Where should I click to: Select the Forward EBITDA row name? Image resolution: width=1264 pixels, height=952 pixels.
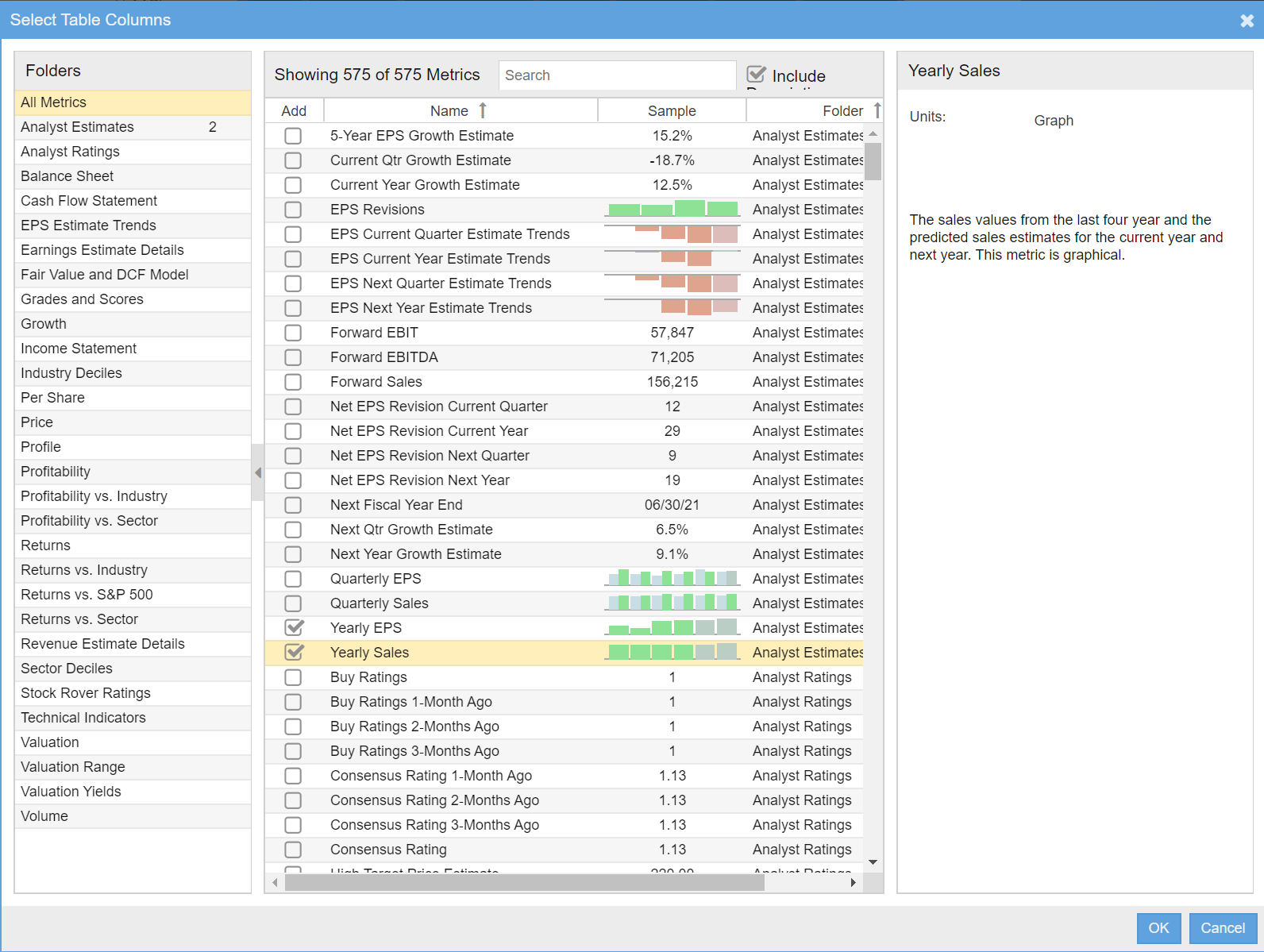(x=384, y=357)
